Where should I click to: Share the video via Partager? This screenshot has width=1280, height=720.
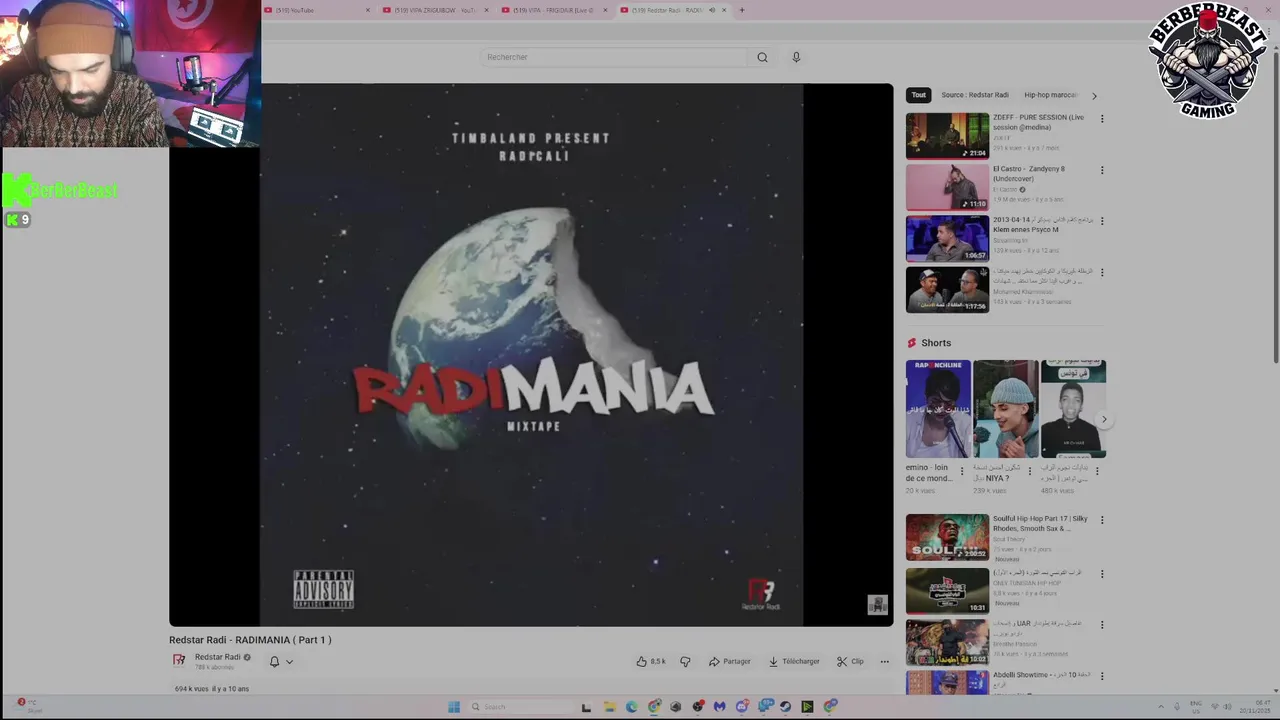(730, 661)
